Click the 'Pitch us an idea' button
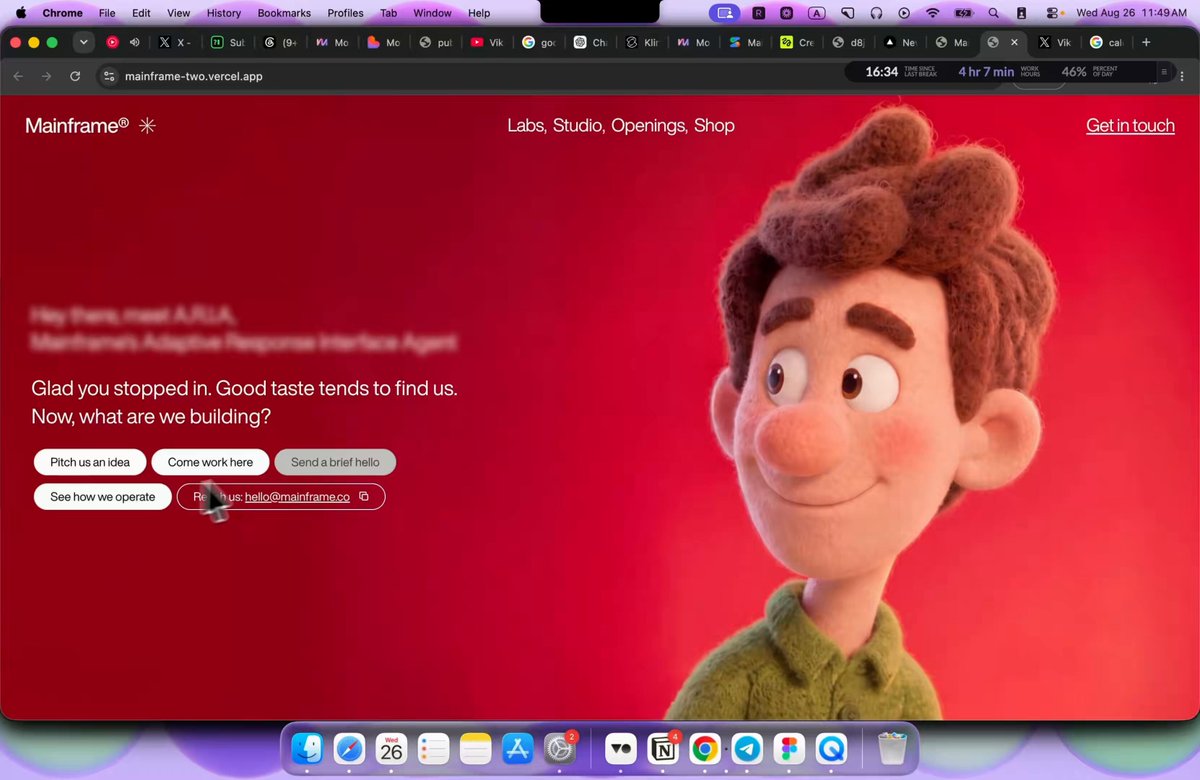Screen dimensions: 1200x780 tap(90, 462)
